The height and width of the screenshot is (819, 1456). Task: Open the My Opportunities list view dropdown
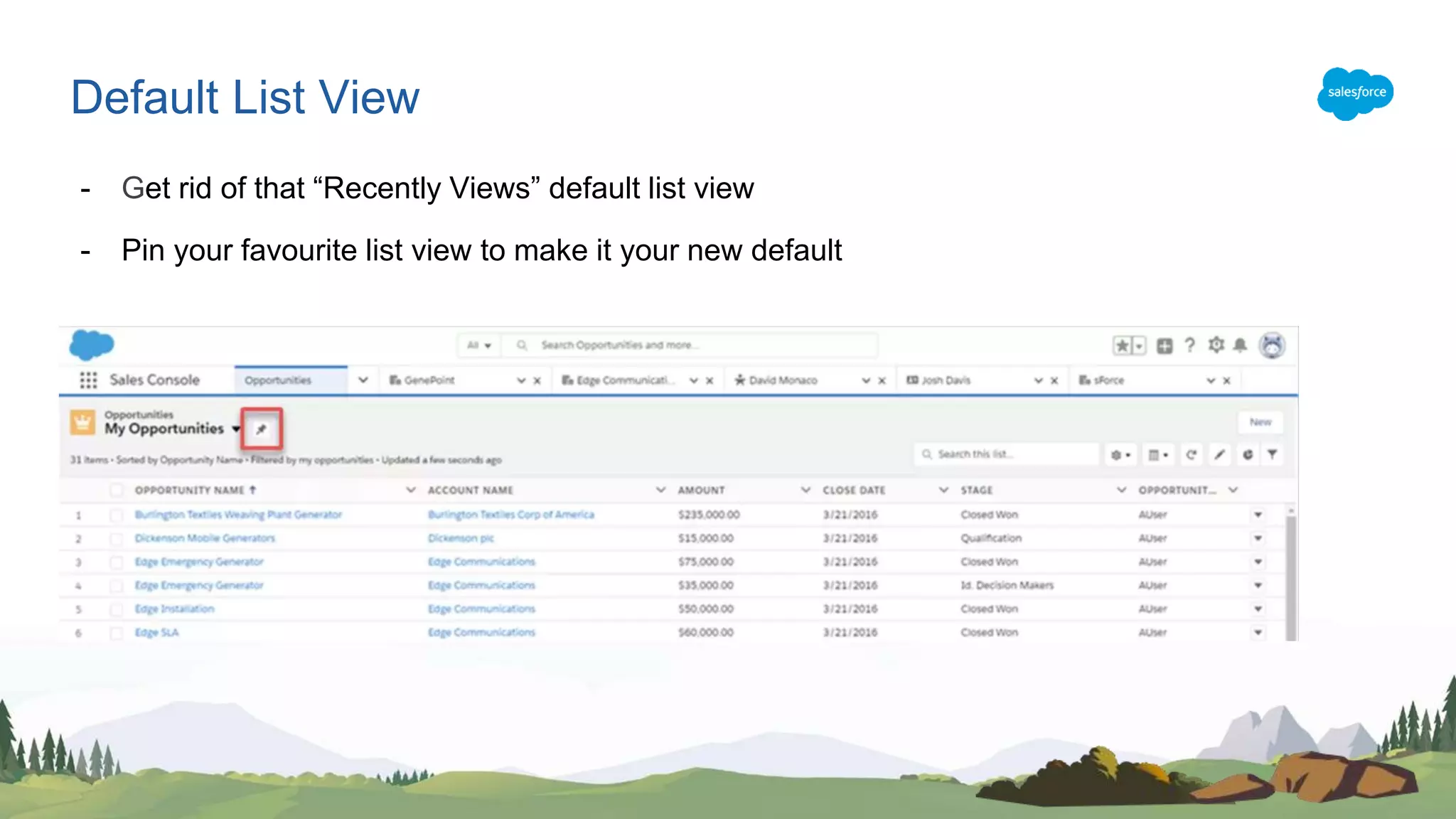coord(236,429)
